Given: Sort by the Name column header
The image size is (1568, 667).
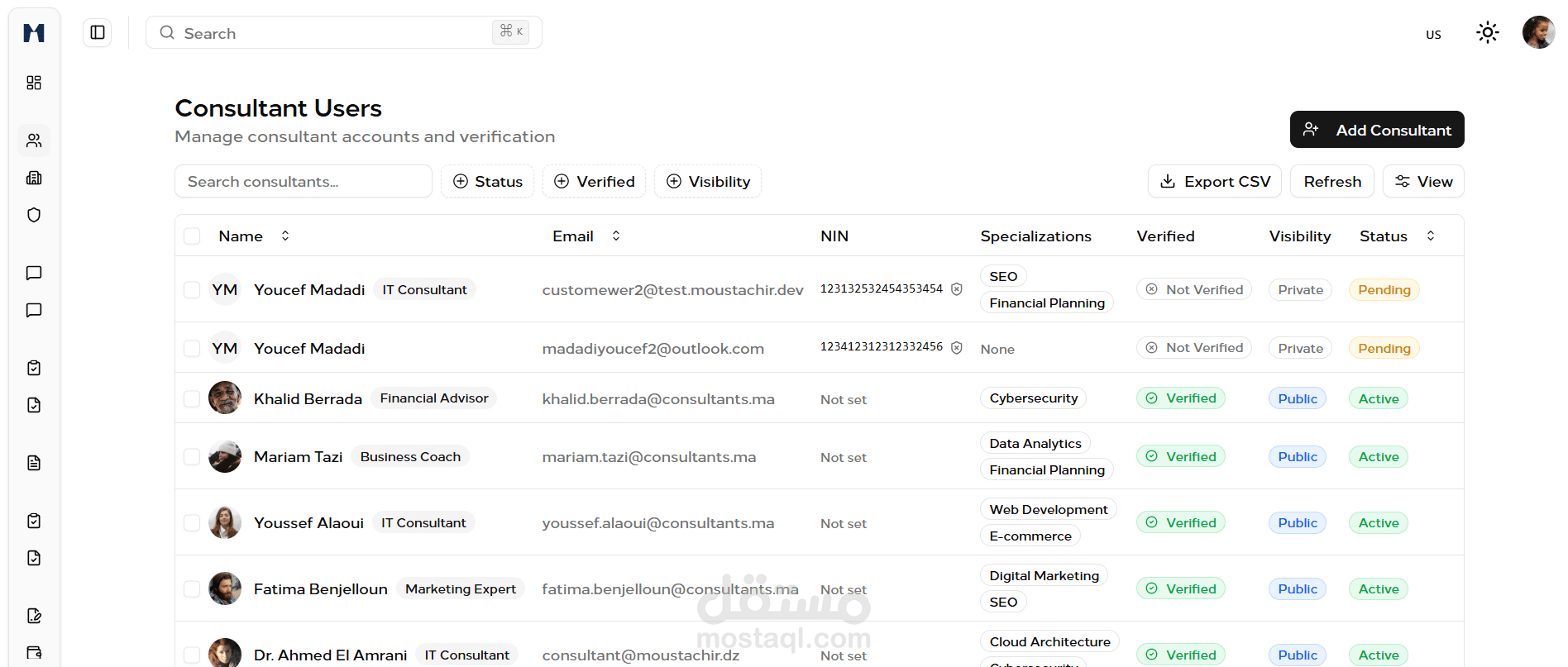Looking at the screenshot, I should pyautogui.click(x=254, y=236).
